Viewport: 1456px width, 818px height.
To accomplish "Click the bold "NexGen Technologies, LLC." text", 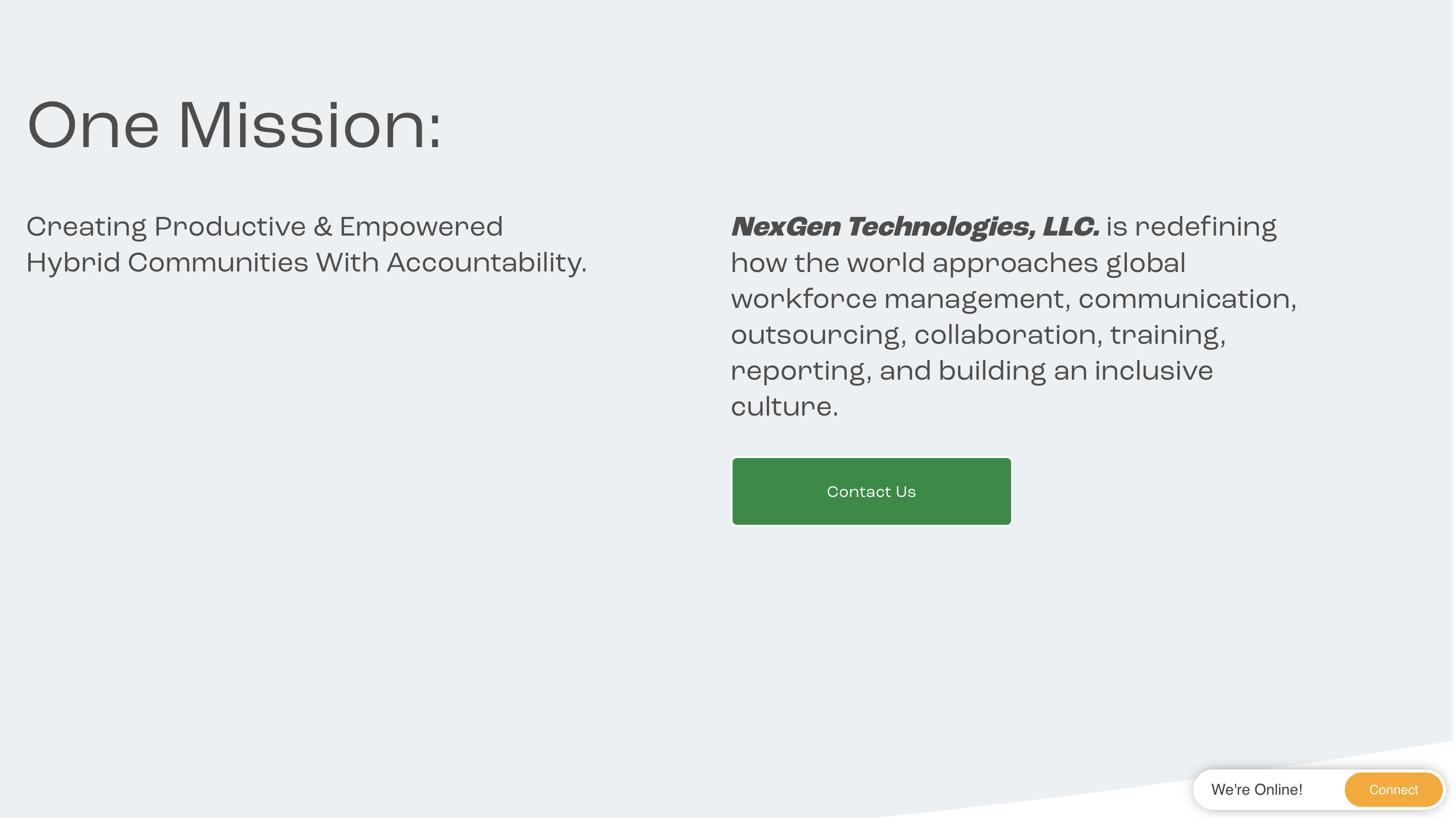I will (915, 228).
